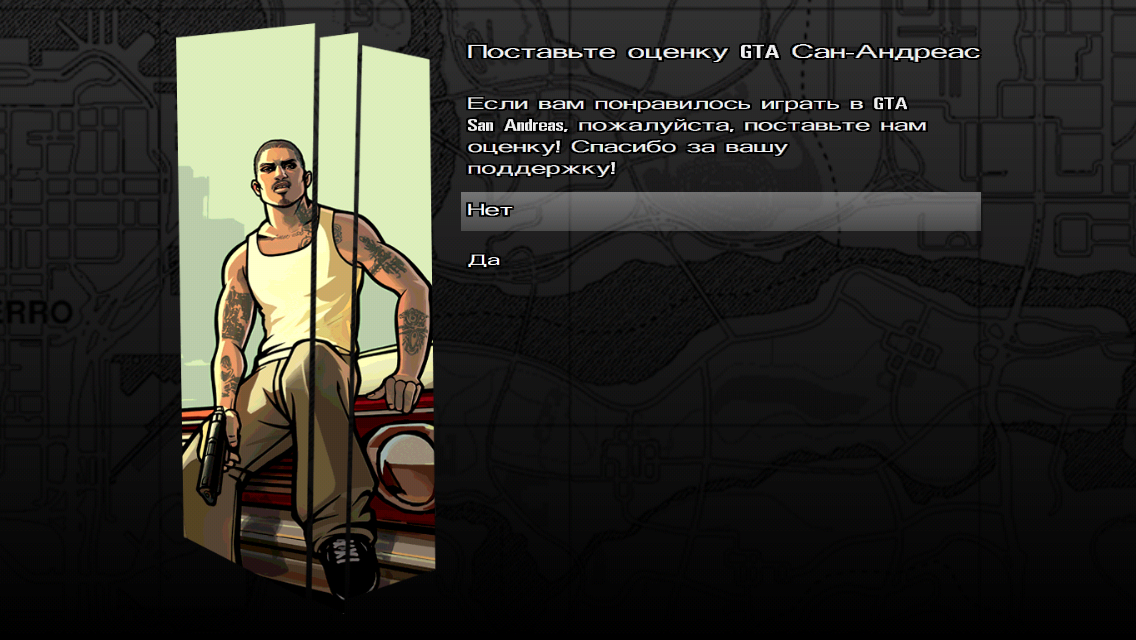1136x640 pixels.
Task: Click the "Спасибо за вашу поддержку!" message
Action: click(627, 157)
